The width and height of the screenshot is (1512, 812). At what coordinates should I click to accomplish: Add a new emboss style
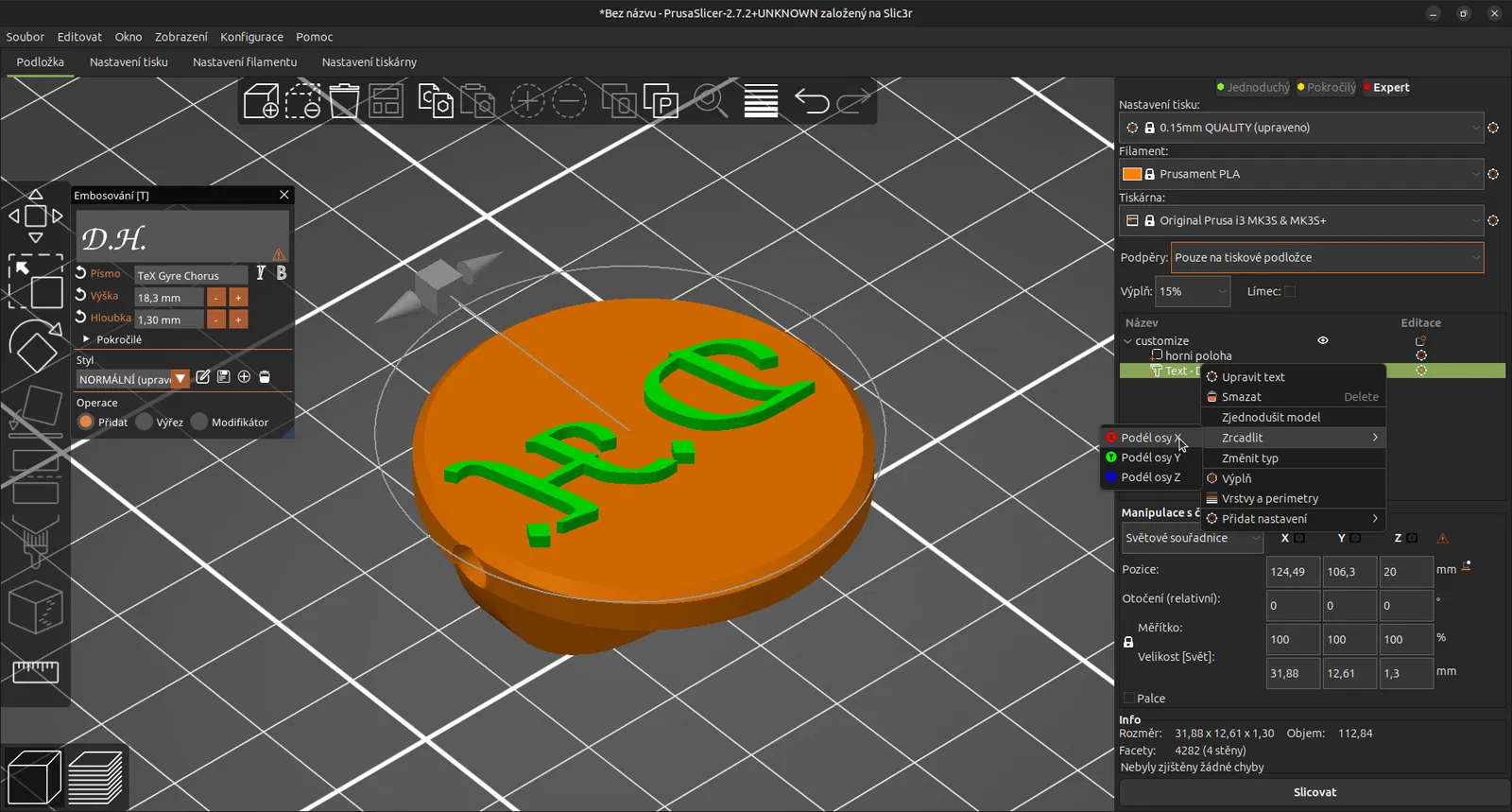244,377
